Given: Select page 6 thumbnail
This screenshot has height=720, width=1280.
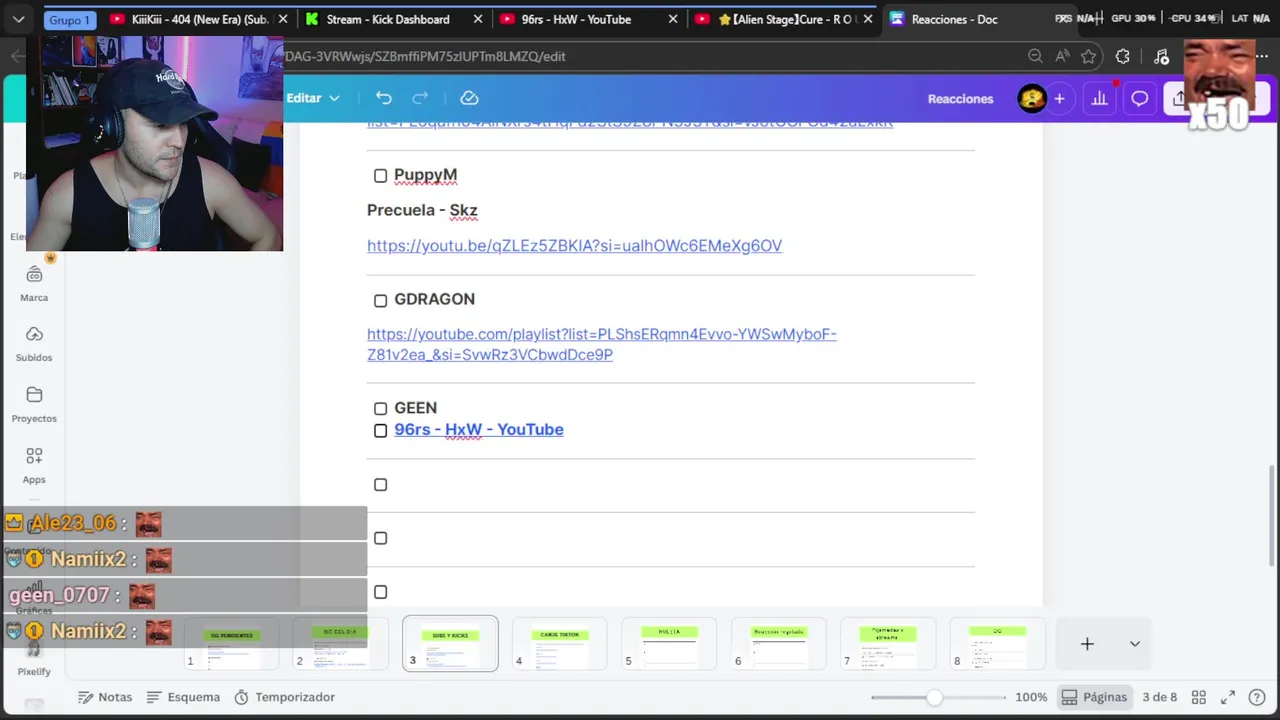Looking at the screenshot, I should click(779, 644).
